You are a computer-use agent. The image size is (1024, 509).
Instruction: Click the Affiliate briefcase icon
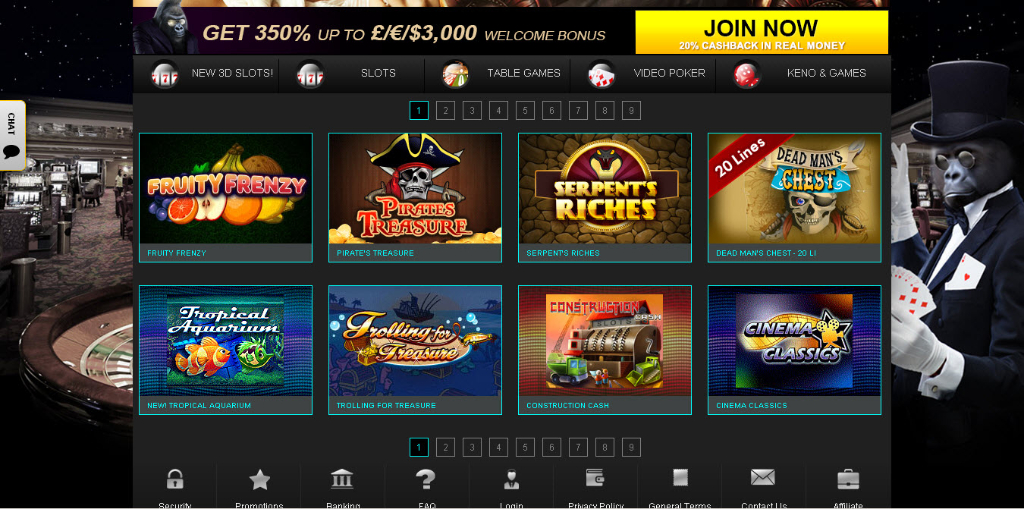848,479
